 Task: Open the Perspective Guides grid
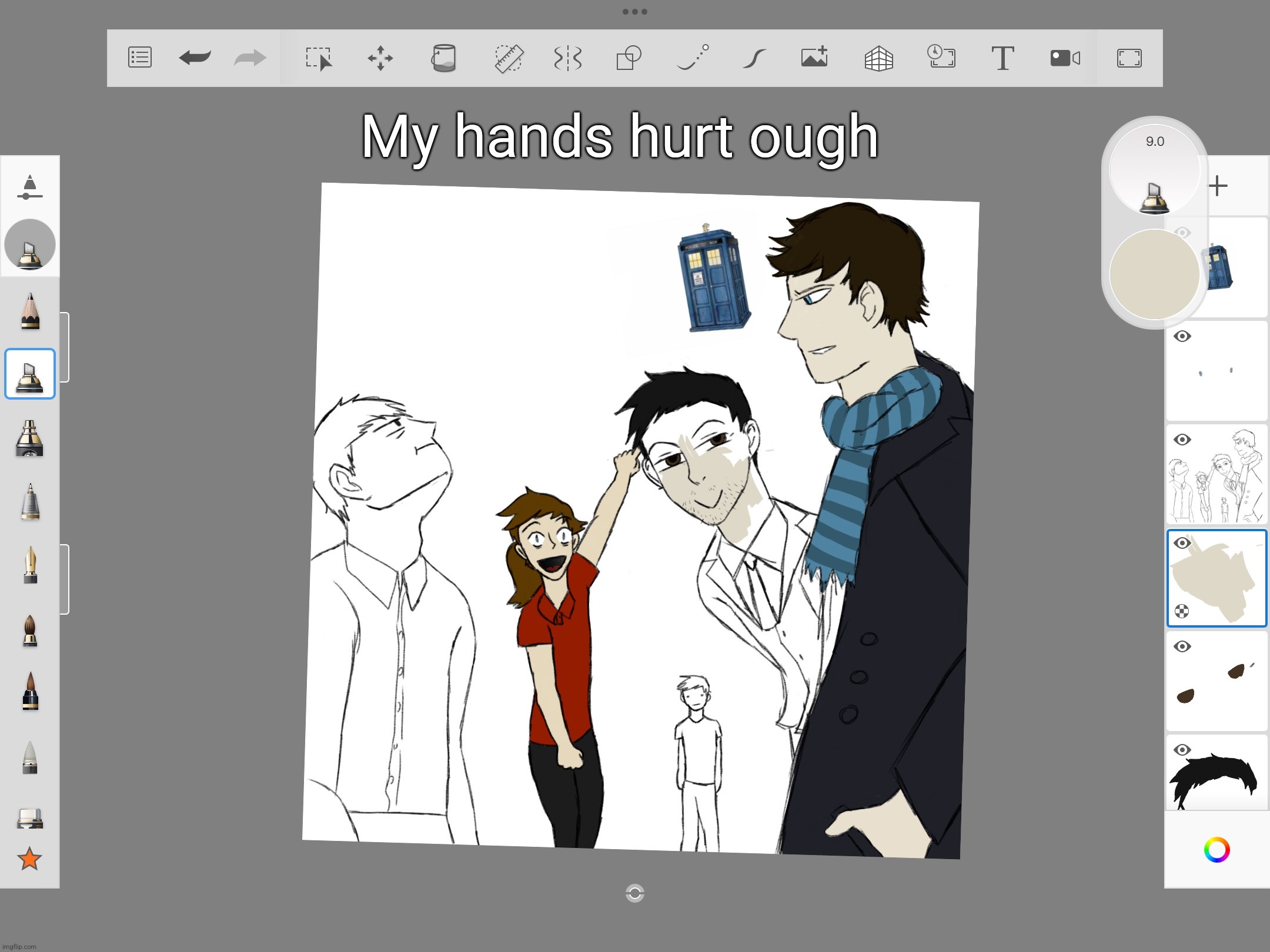(878, 58)
